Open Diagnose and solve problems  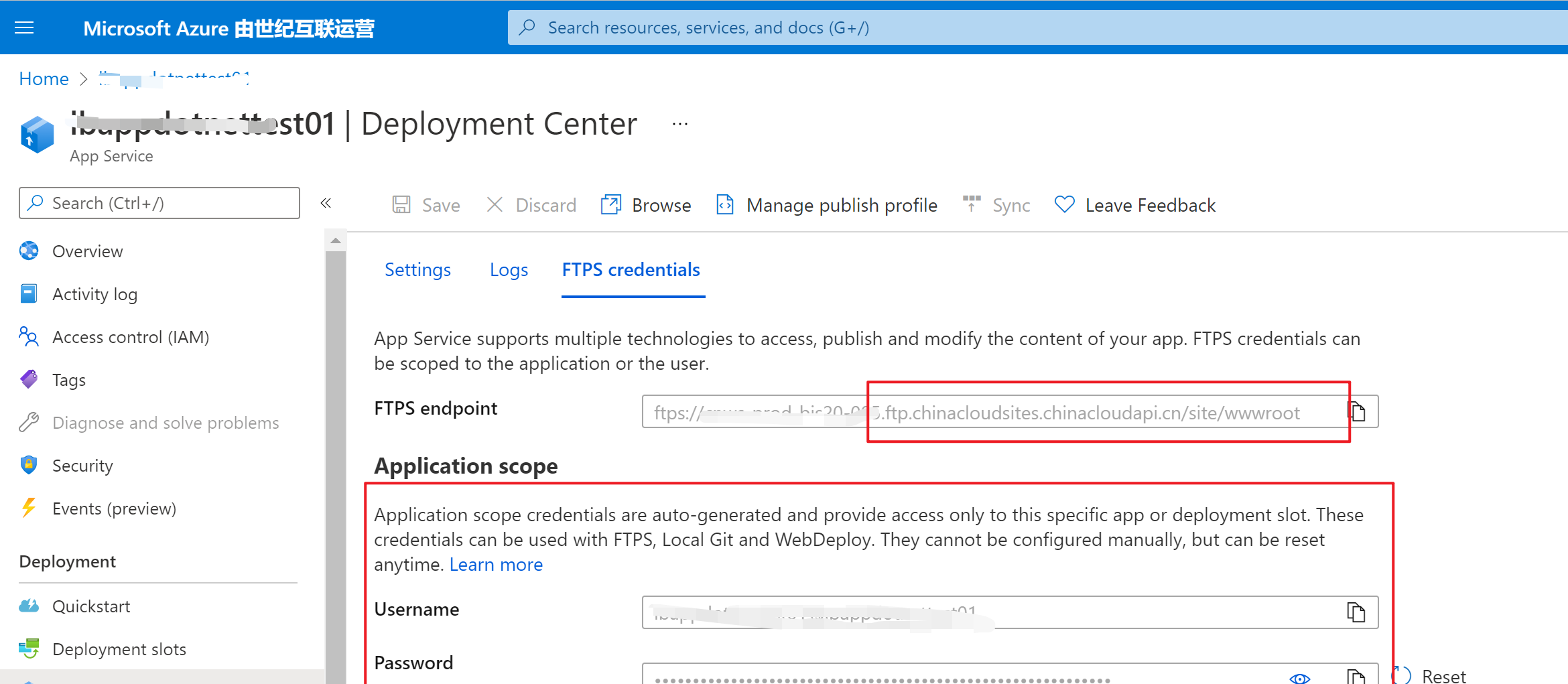(166, 423)
